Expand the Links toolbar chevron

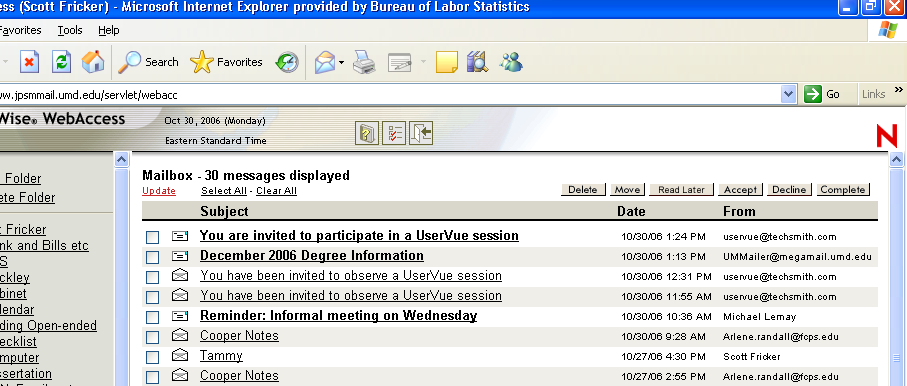pyautogui.click(x=898, y=90)
